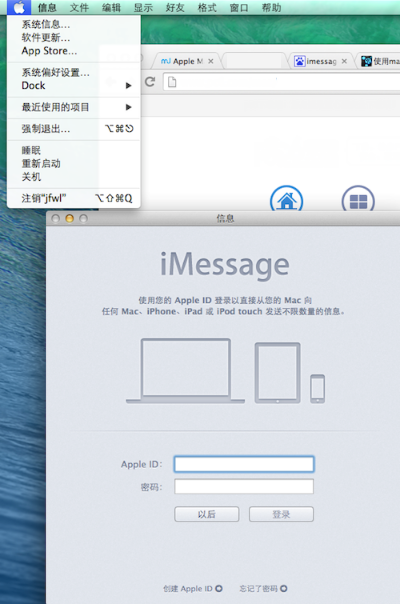Click the browser reload icon

[x=150, y=82]
